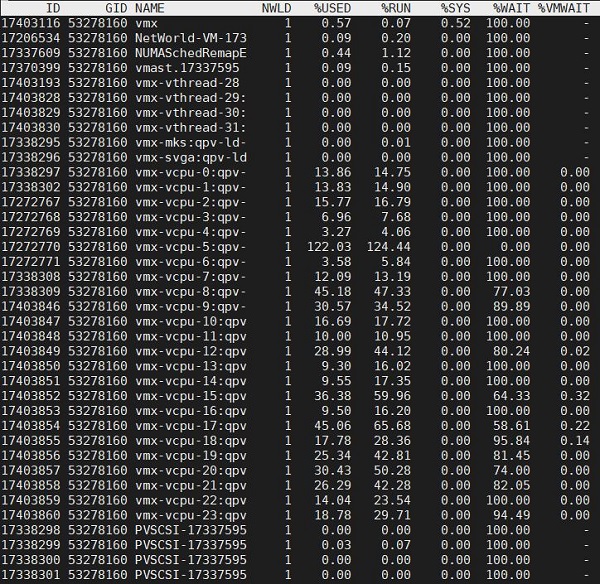
Task: Click %WAIT value 82.05 for vcpu-21
Action: tap(511, 486)
